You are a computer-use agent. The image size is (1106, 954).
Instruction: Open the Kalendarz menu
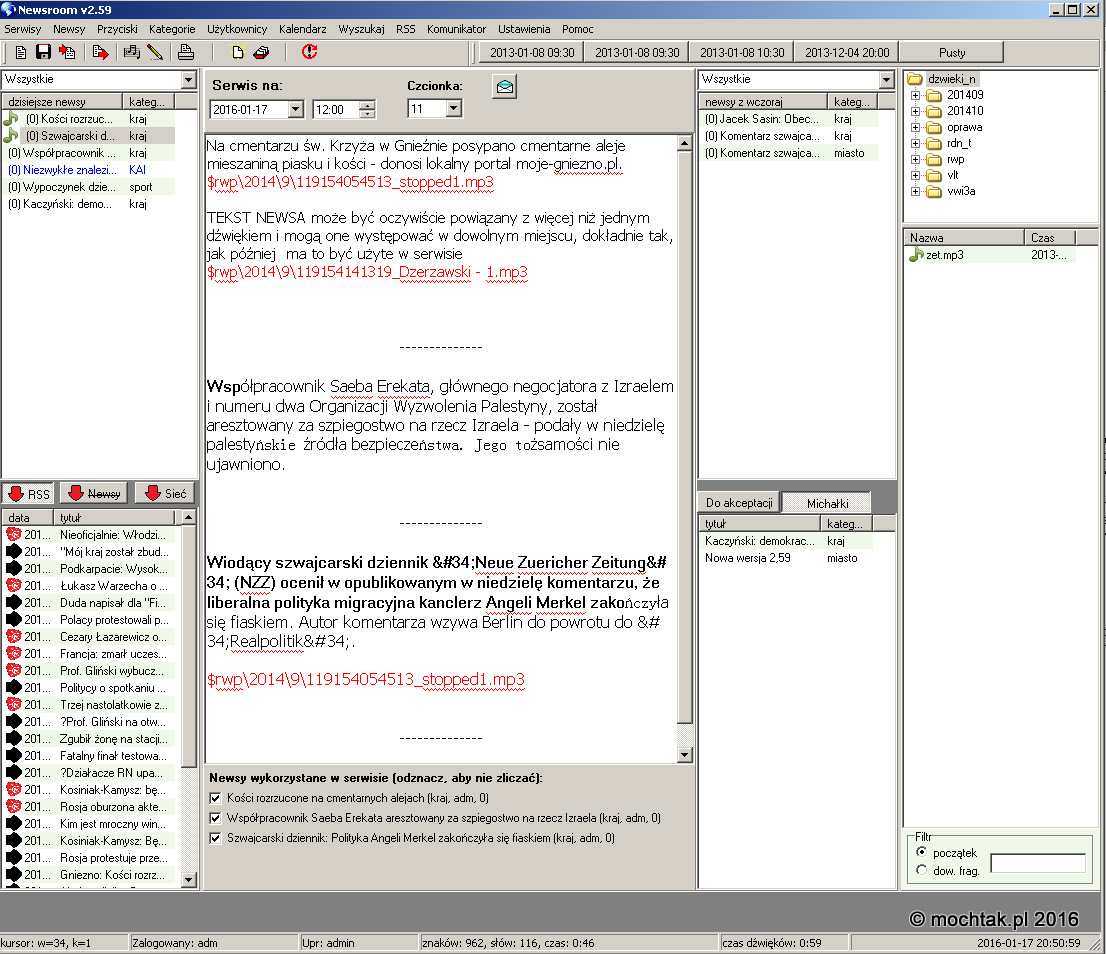pyautogui.click(x=303, y=29)
